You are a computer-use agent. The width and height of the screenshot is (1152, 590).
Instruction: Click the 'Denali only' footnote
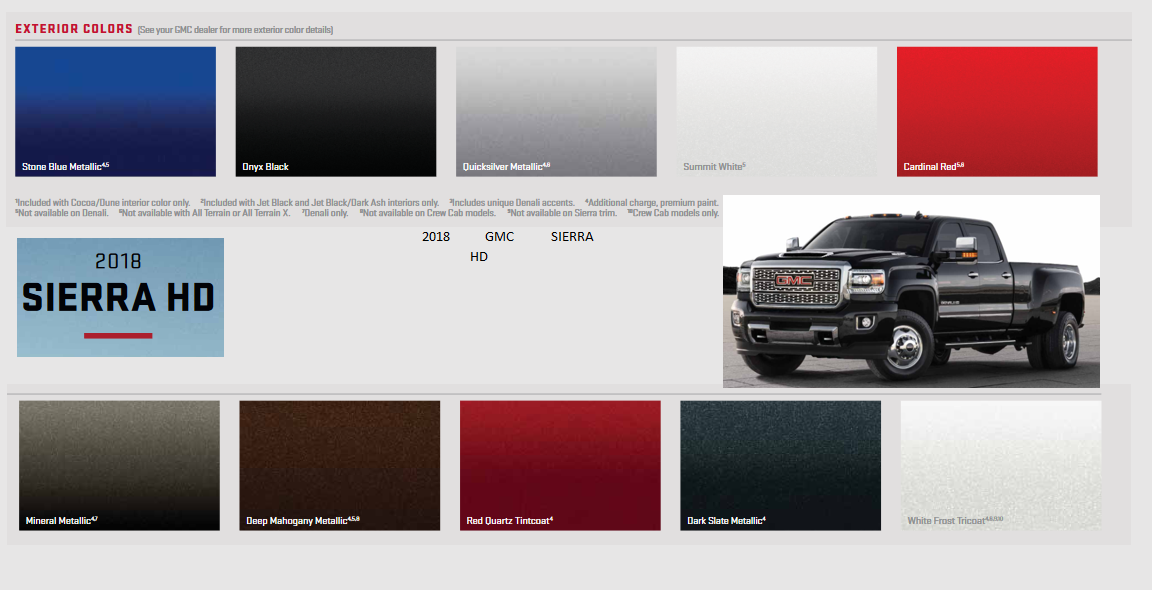[325, 213]
